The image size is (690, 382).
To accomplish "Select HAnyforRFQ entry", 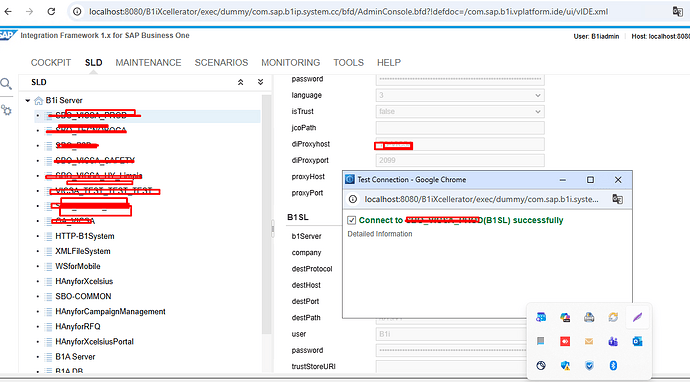I will click(x=78, y=327).
